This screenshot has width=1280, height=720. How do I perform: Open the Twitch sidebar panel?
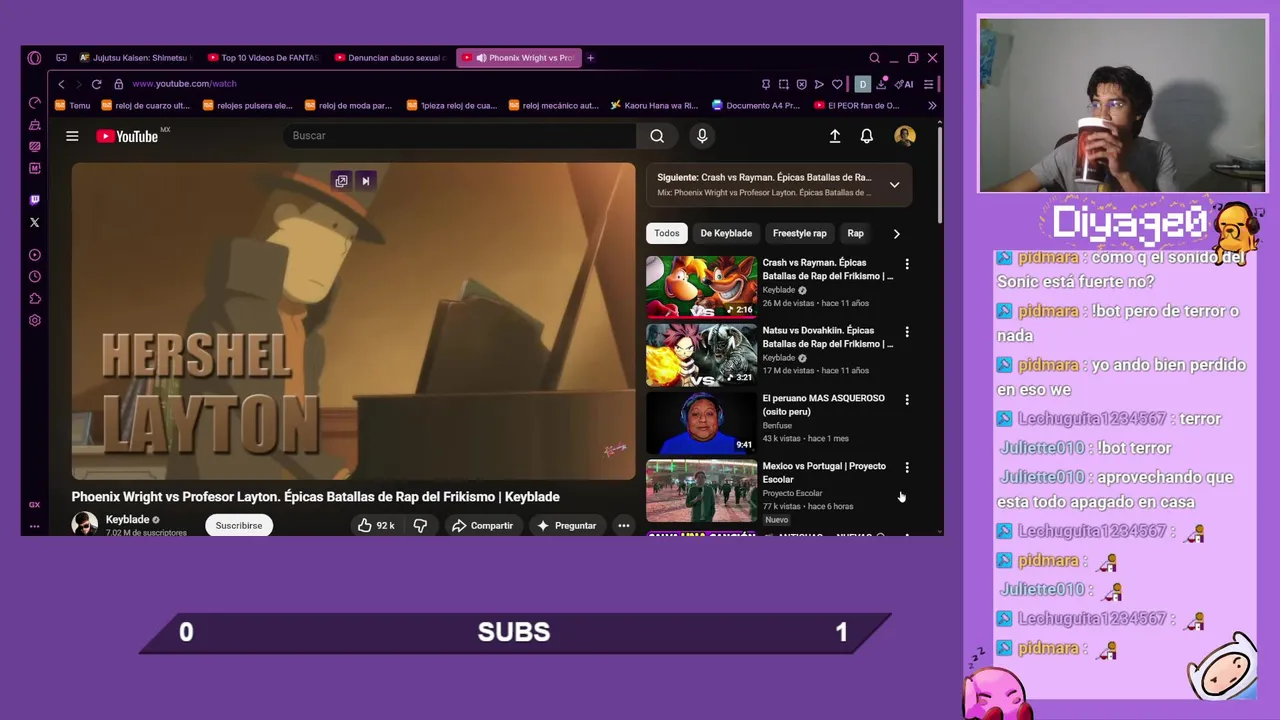34,200
